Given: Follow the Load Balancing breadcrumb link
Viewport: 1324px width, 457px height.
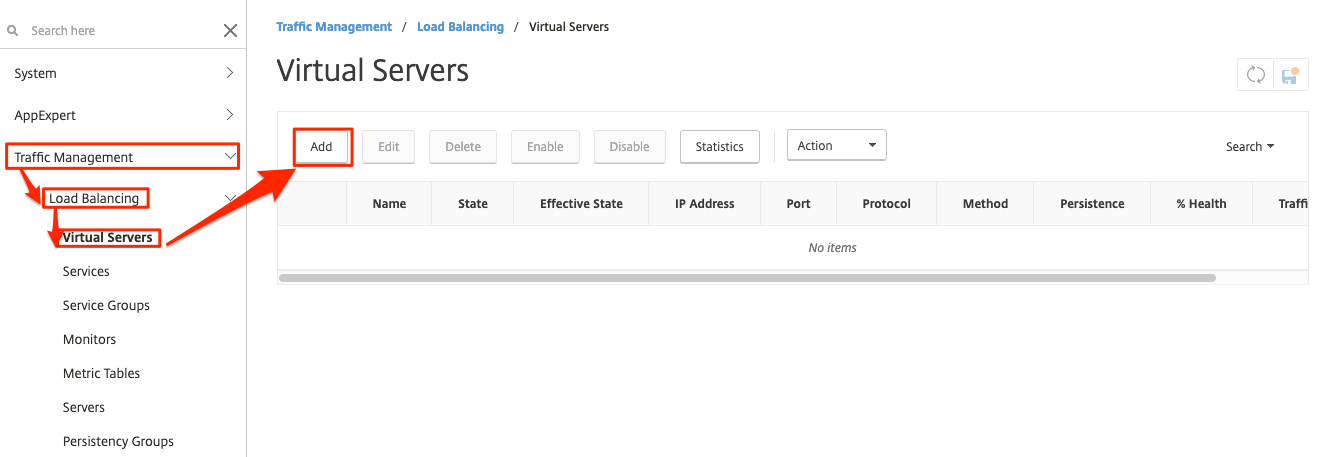Looking at the screenshot, I should click(x=460, y=27).
